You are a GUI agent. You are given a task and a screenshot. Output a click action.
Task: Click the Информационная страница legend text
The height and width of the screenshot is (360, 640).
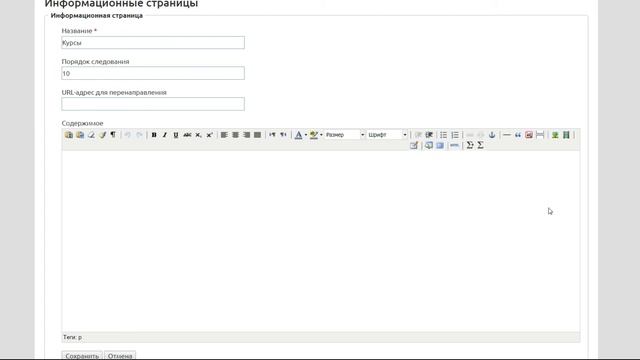click(x=97, y=16)
